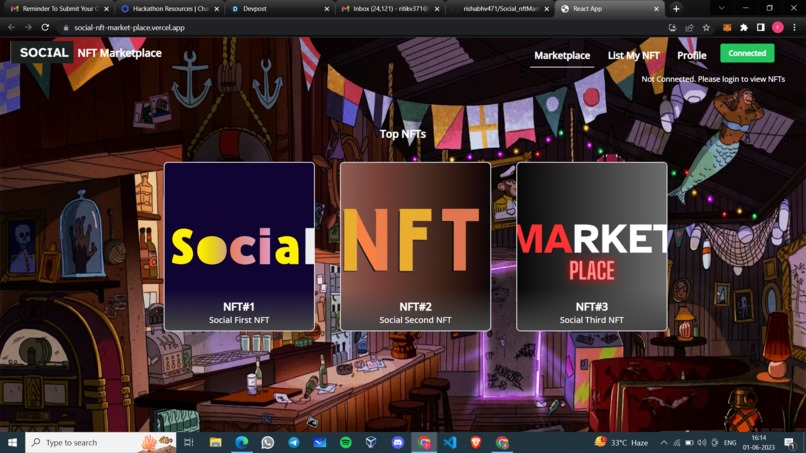Open the MetaMask fox extension

tap(727, 28)
